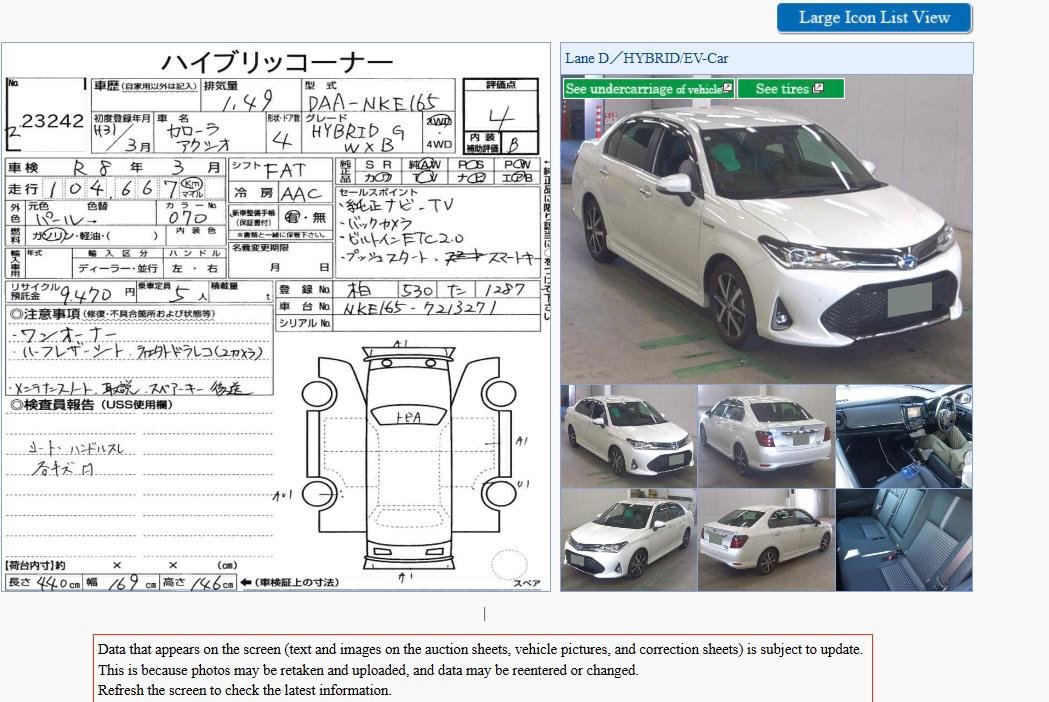Click the 'Data that appears on the screen' notice line

point(480,649)
